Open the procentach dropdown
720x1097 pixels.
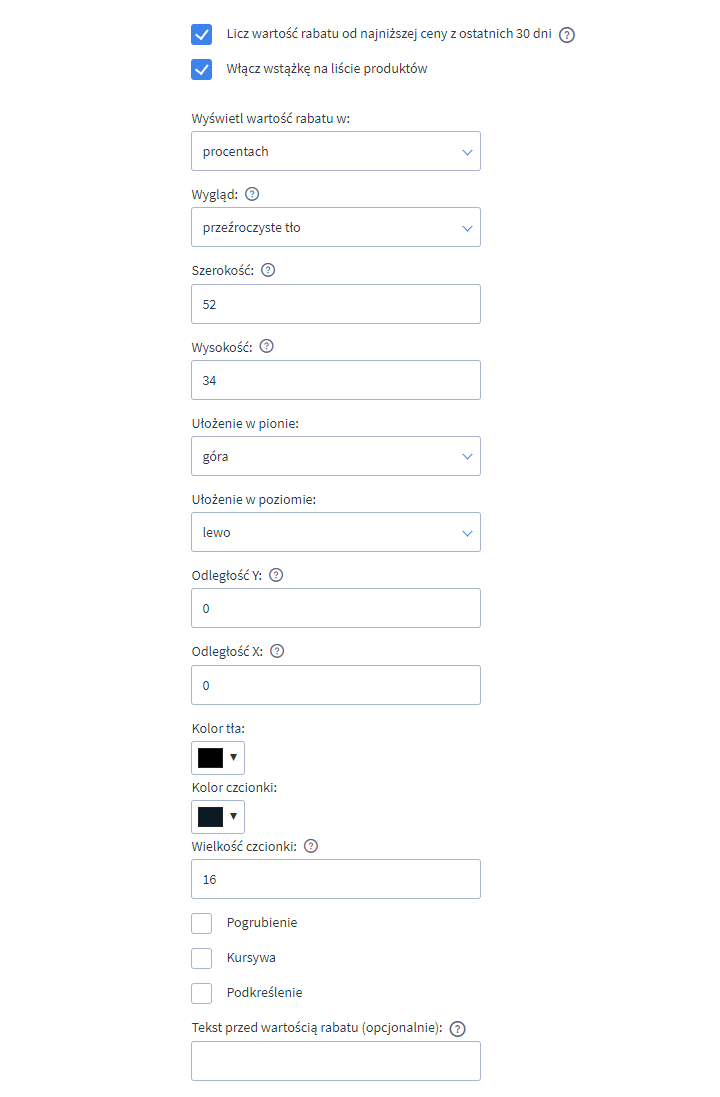pos(336,151)
